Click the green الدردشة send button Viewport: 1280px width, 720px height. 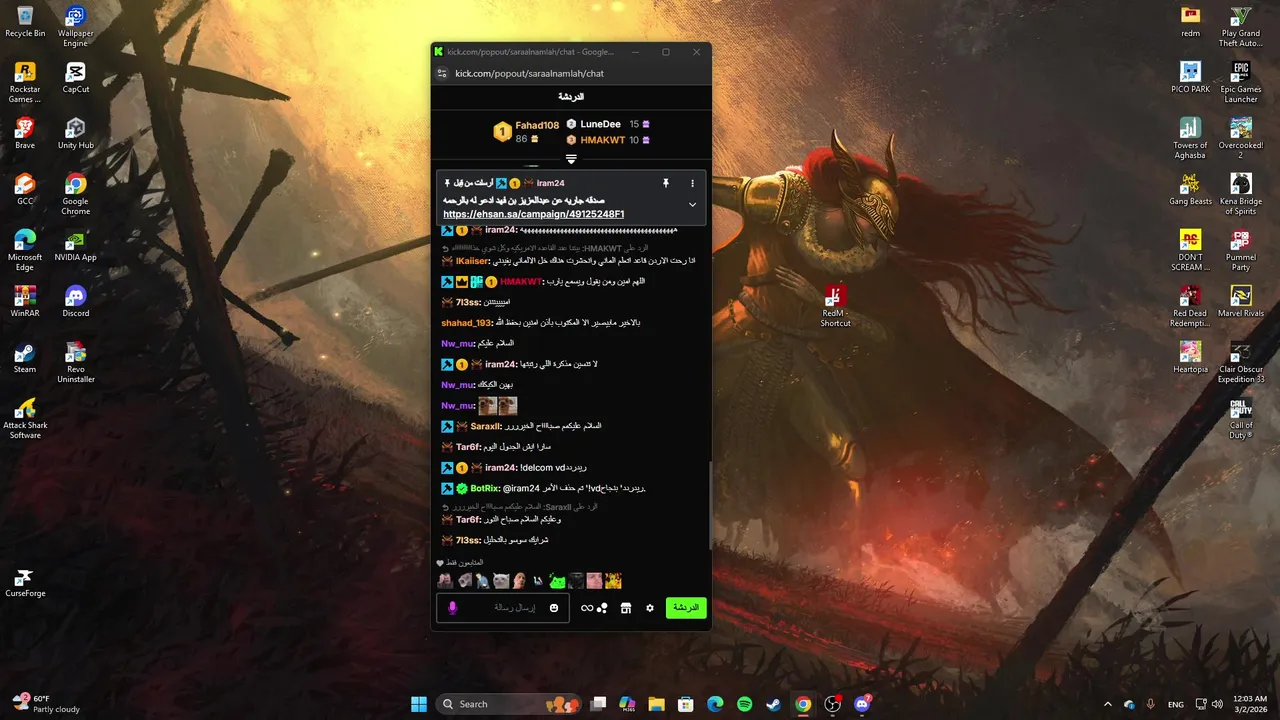pyautogui.click(x=686, y=608)
